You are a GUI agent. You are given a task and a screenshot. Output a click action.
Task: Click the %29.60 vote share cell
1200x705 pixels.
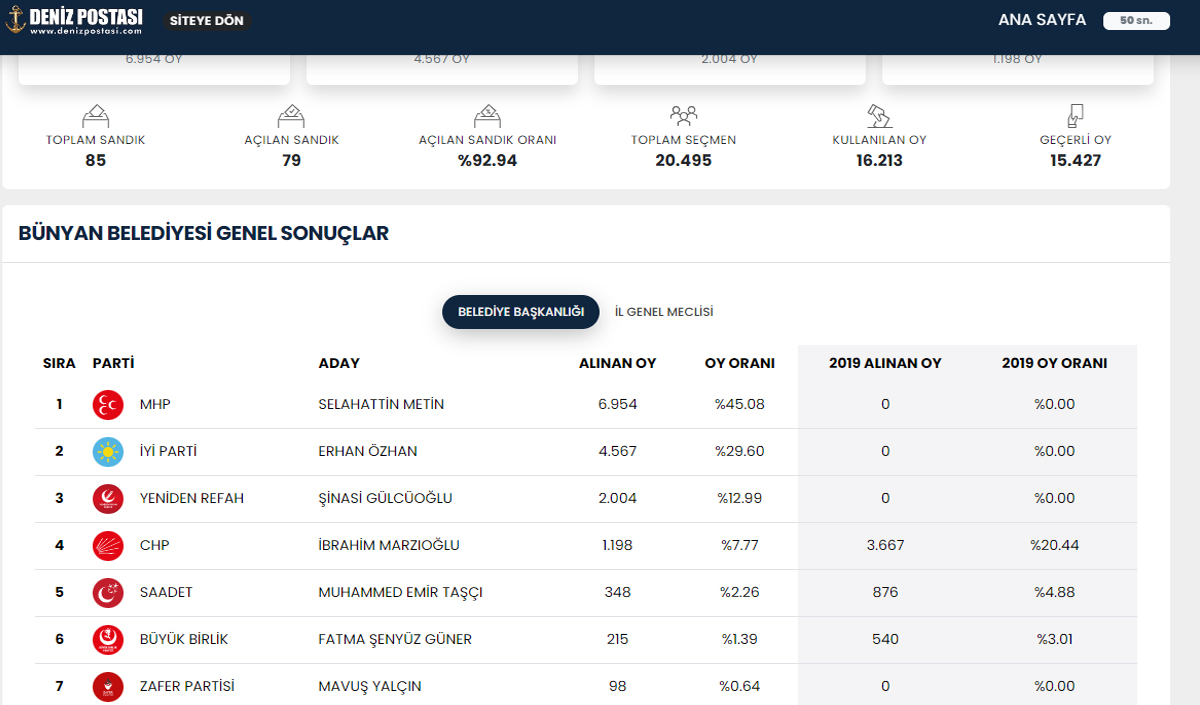tap(740, 451)
